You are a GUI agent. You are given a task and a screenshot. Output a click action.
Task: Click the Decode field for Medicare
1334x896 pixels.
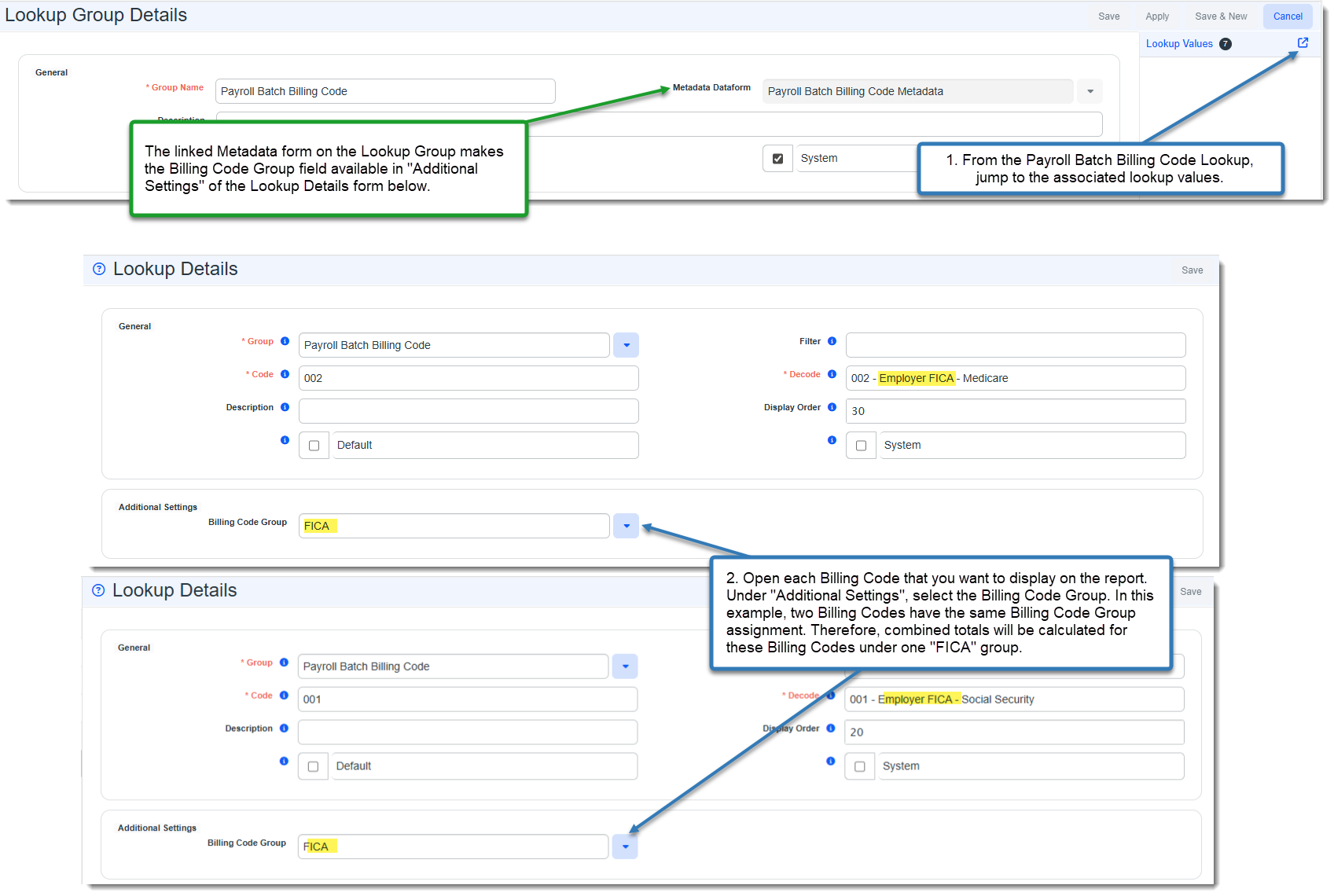(1014, 378)
